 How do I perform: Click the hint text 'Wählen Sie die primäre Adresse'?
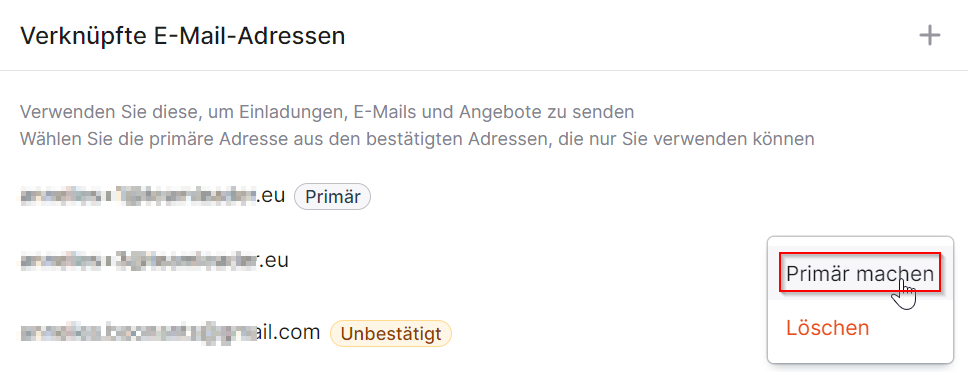417,139
